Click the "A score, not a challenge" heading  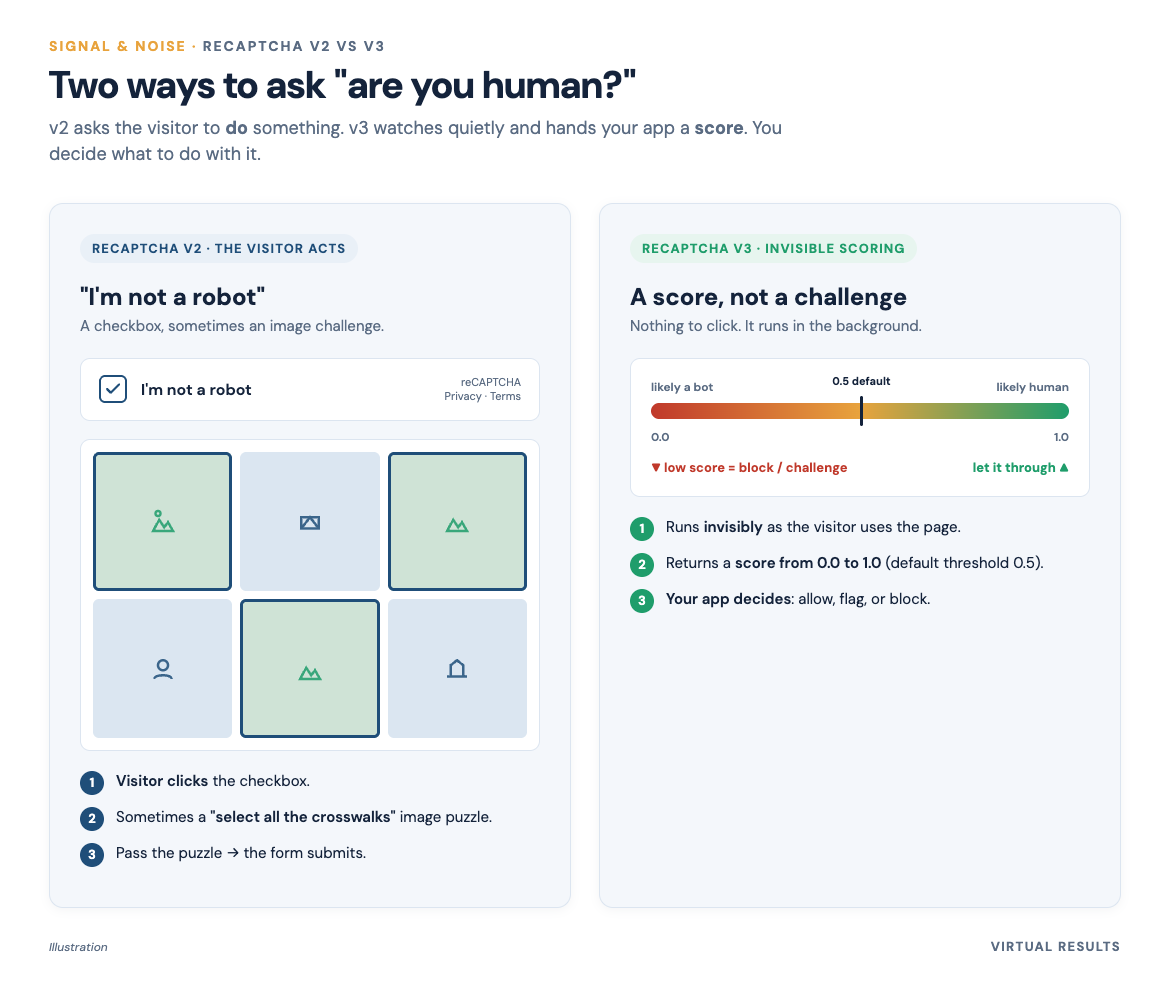(768, 297)
